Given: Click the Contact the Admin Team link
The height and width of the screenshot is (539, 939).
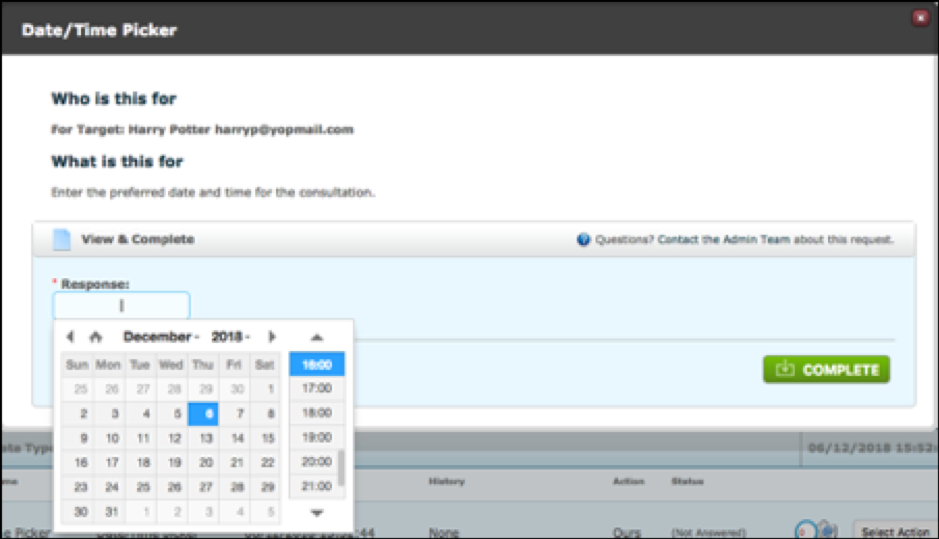Looking at the screenshot, I should point(723,240).
